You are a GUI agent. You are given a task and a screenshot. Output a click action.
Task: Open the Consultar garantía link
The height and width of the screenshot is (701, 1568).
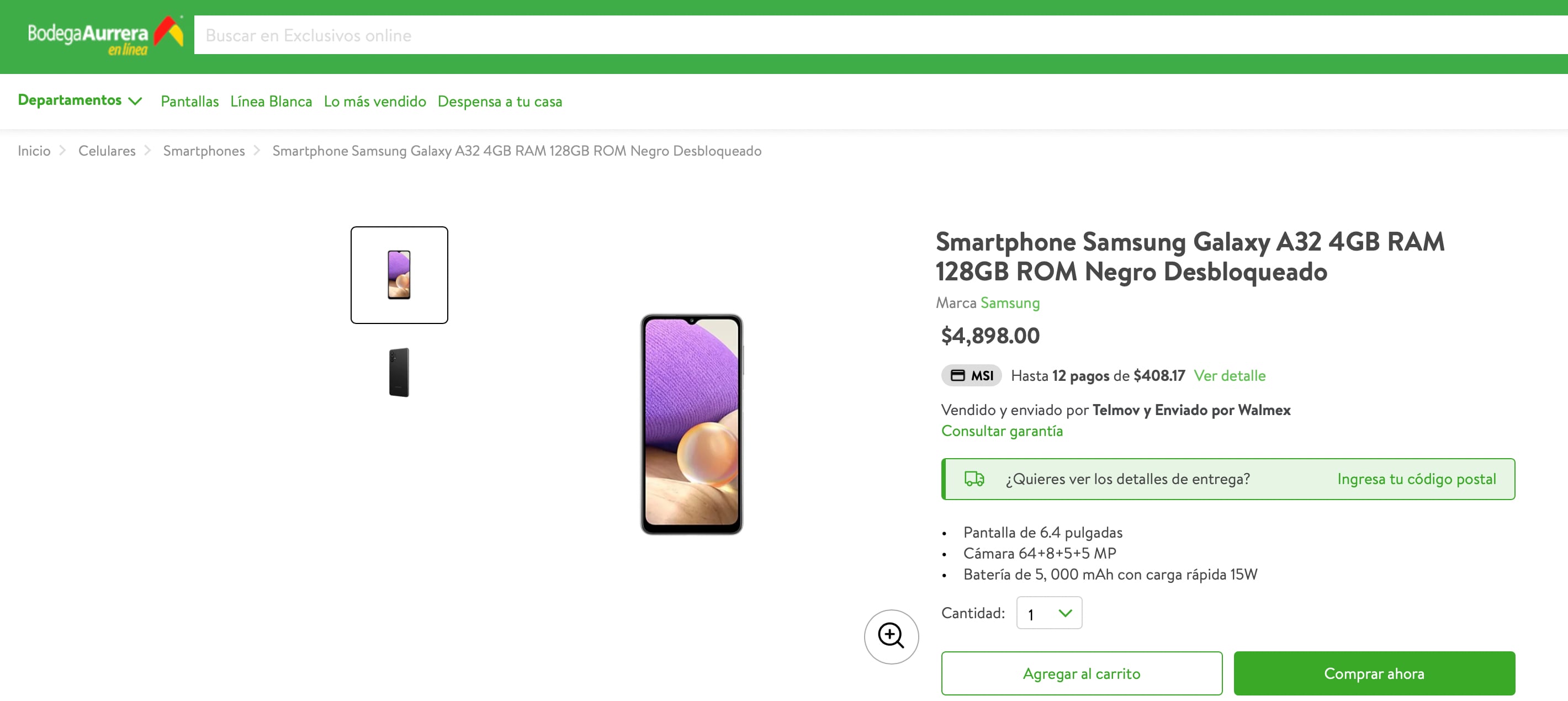1002,431
